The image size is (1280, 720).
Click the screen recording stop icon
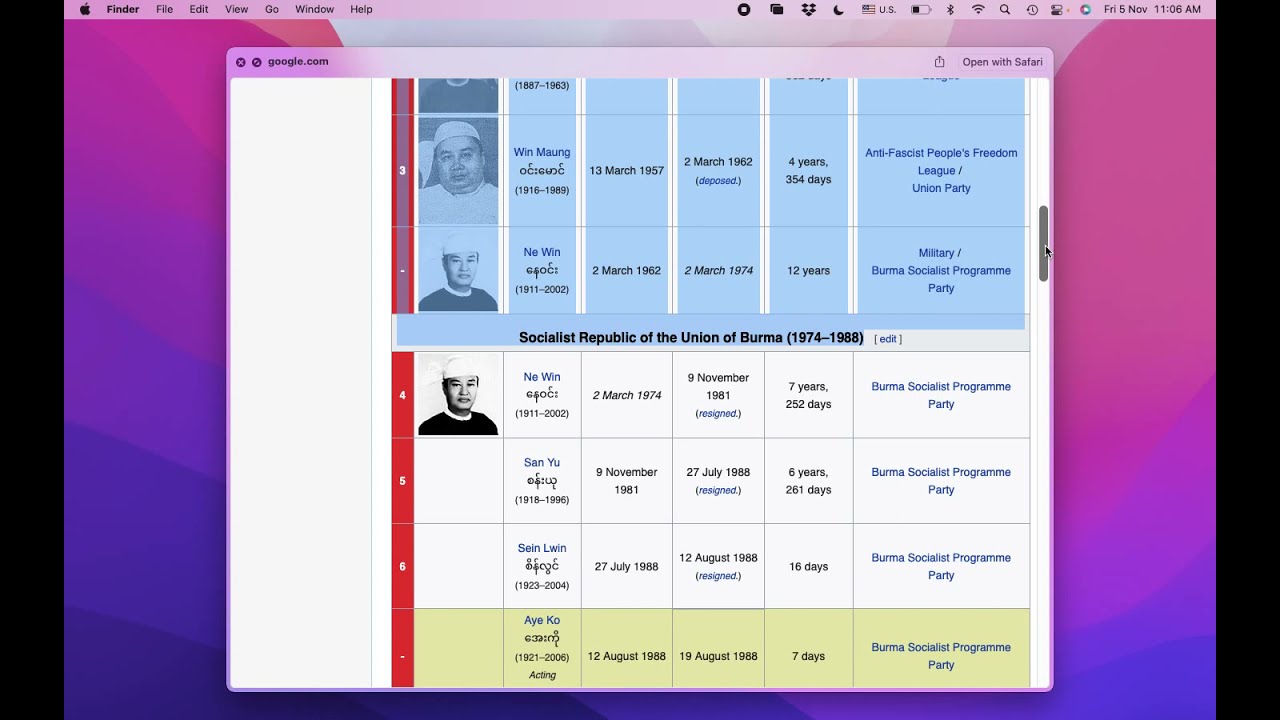(x=744, y=9)
